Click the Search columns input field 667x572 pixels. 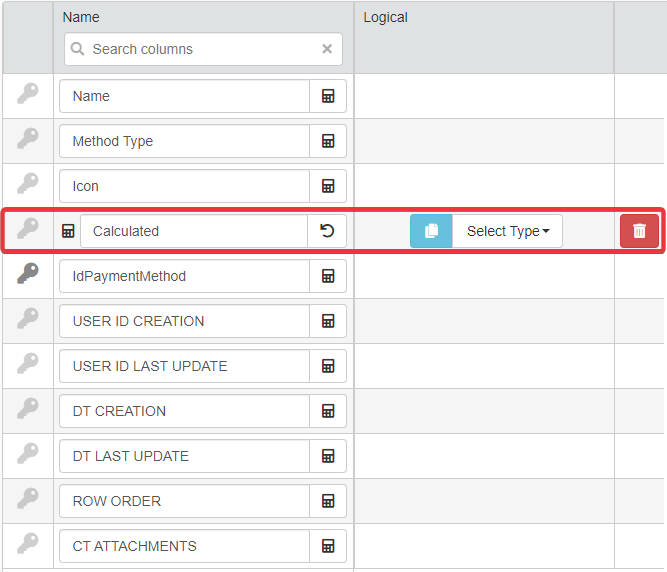(x=200, y=49)
